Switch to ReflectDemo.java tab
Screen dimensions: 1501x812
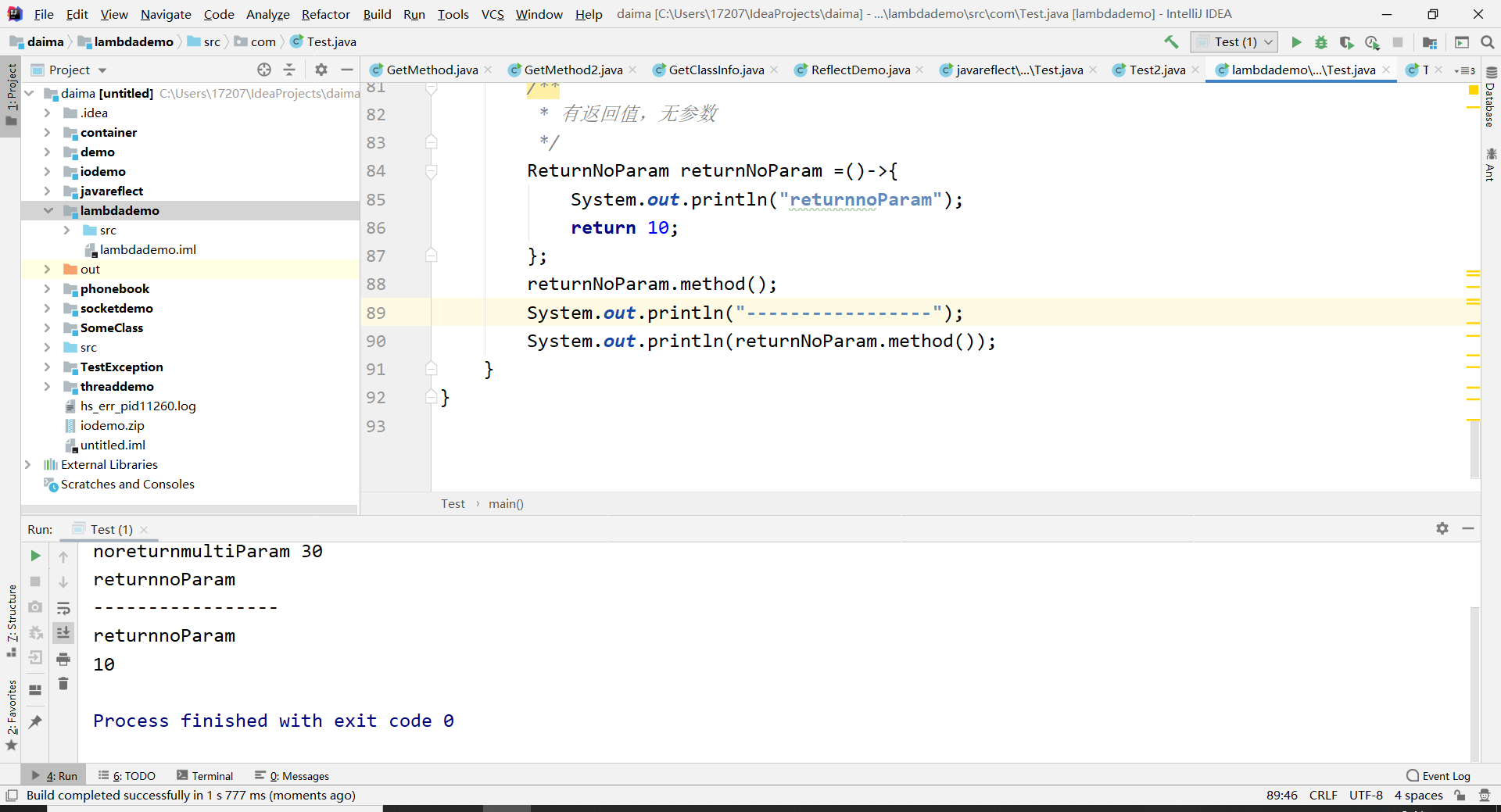coord(860,70)
